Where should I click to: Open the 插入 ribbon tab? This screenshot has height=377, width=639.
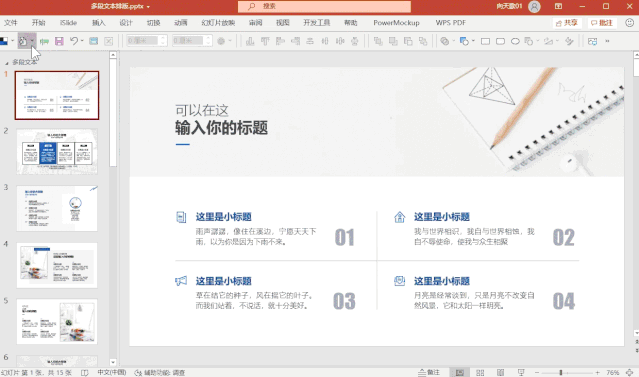[x=98, y=23]
